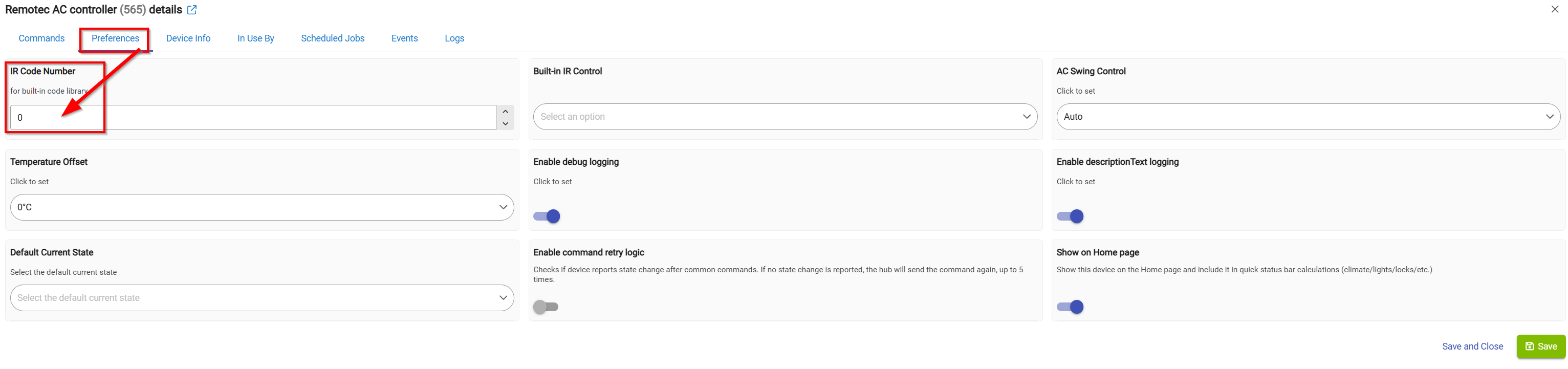
Task: Open the Events tab
Action: pos(404,38)
